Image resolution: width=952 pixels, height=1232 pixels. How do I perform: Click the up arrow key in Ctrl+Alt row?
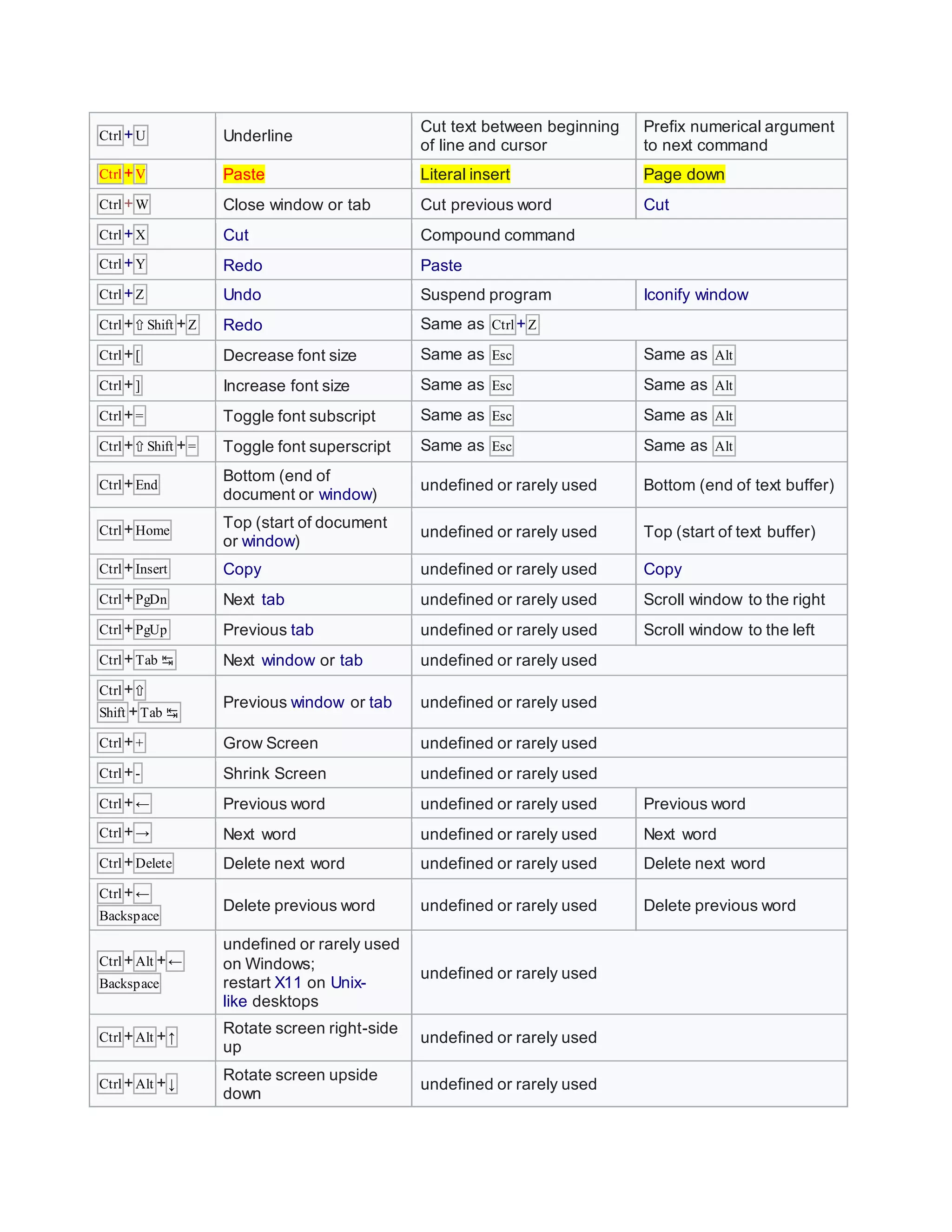172,1037
